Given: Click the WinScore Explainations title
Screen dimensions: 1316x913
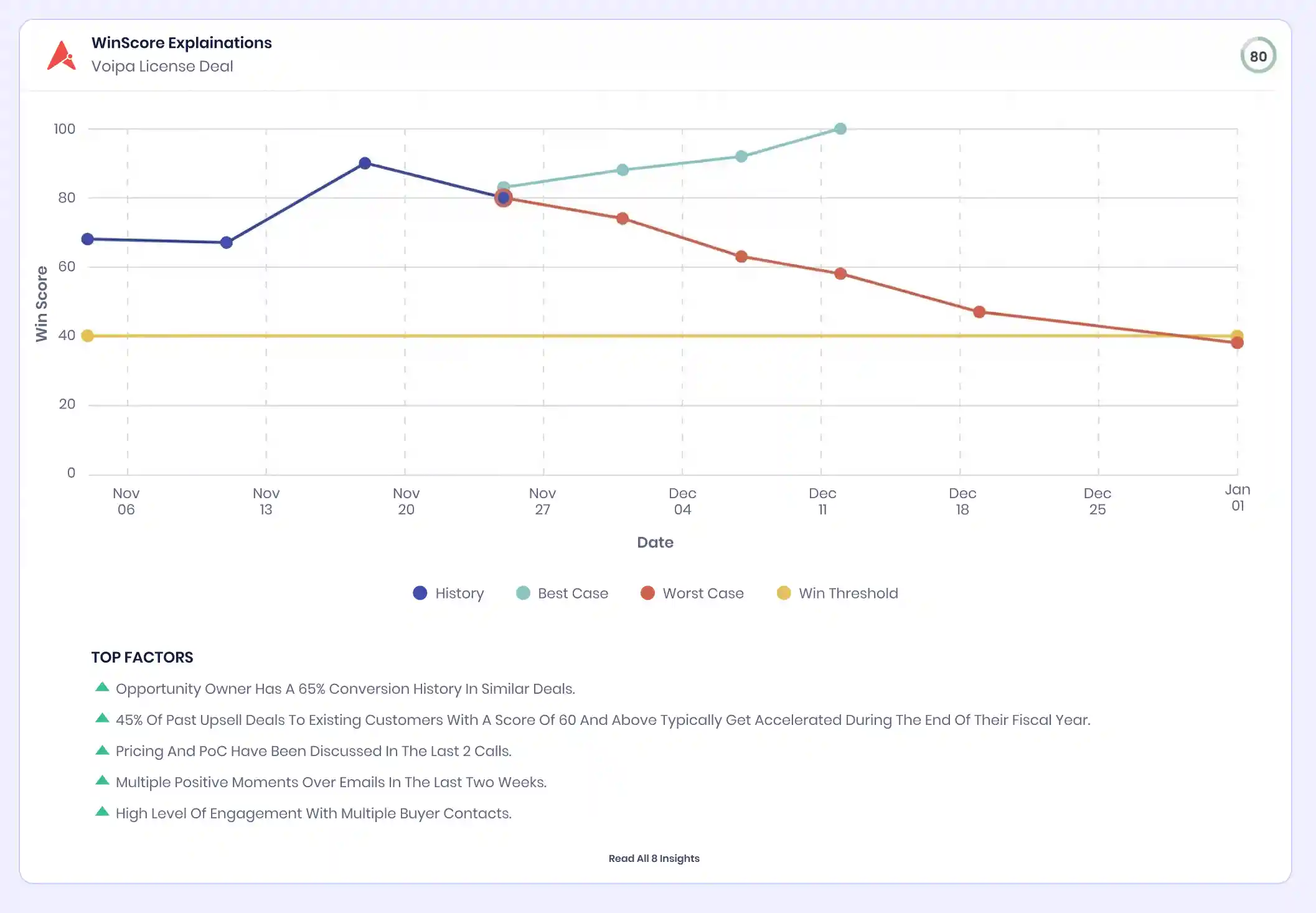Looking at the screenshot, I should pos(181,43).
